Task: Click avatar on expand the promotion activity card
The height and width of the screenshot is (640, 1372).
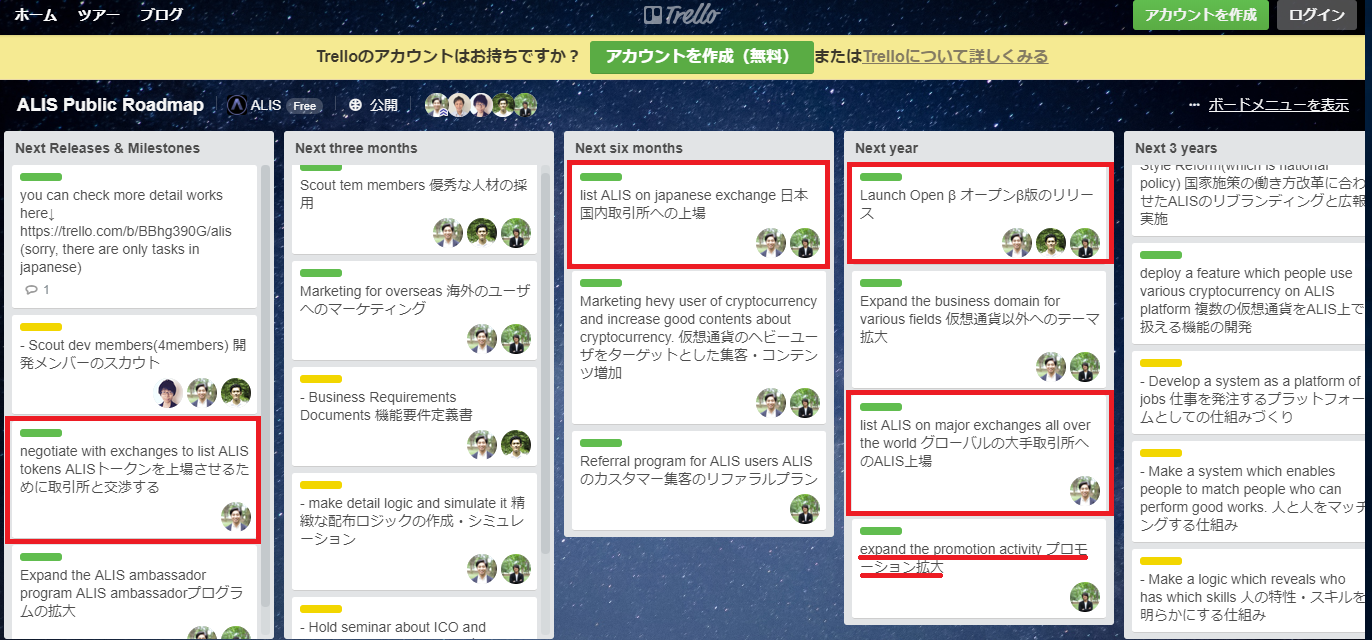Action: pyautogui.click(x=1084, y=597)
